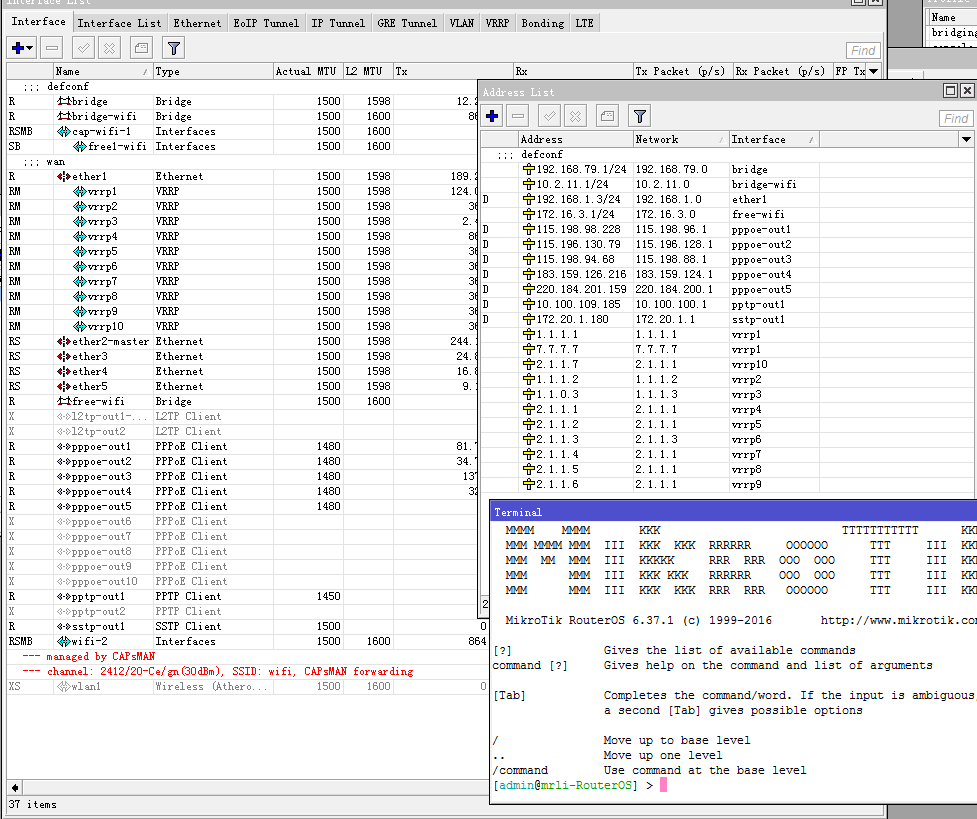The height and width of the screenshot is (819, 977).
Task: Sort by L2 MTU column header
Action: [x=368, y=71]
